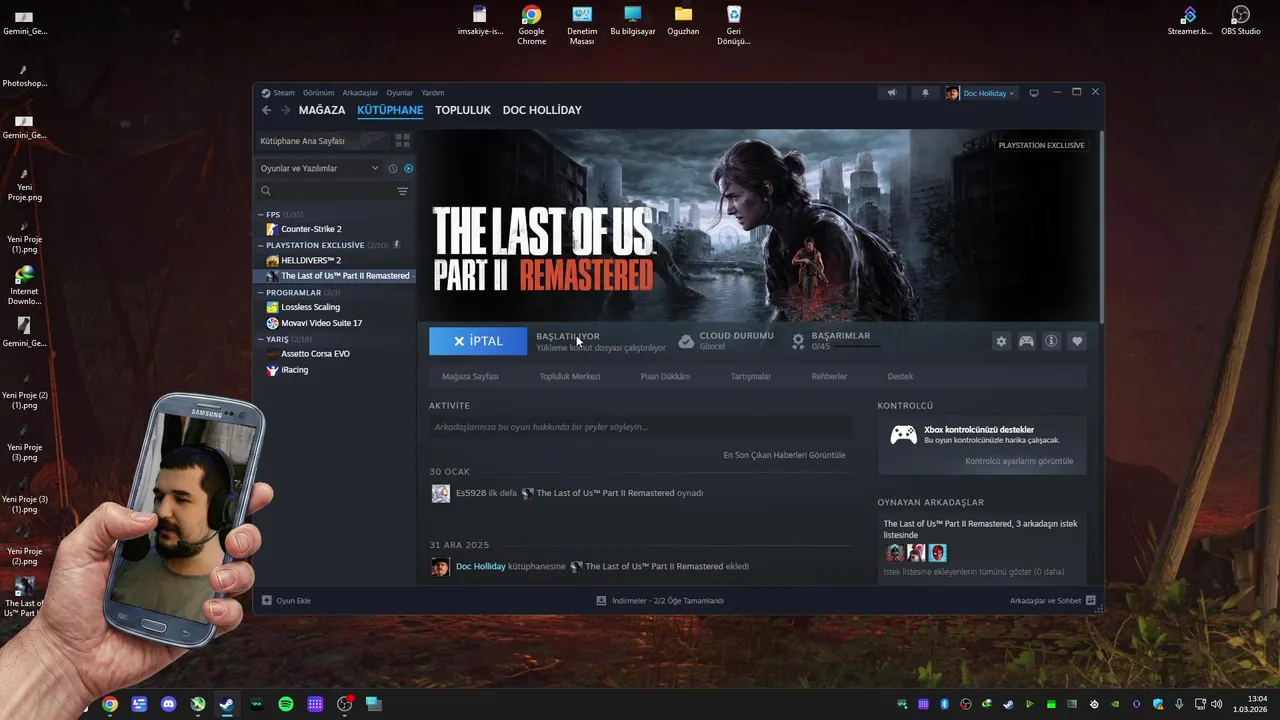Open Kütüphane Ana Sayfası
Screen dimensions: 1280x720
pyautogui.click(x=321, y=141)
